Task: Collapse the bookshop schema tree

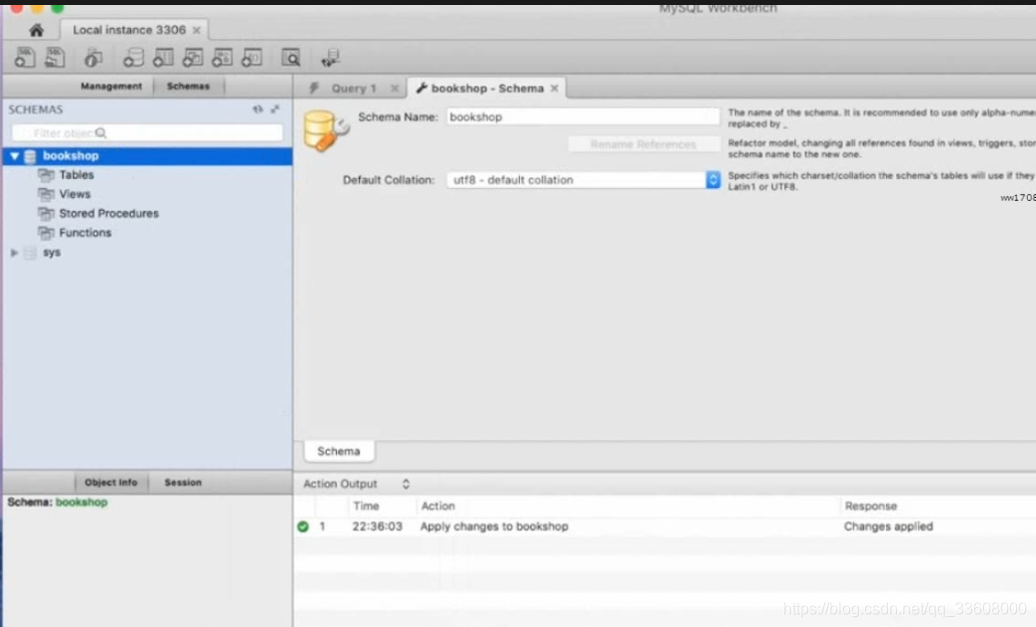Action: tap(15, 156)
